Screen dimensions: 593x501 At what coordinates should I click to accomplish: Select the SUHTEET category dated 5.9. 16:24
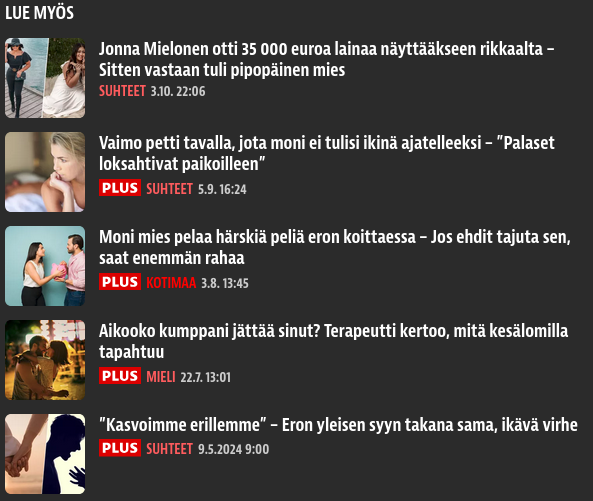(169, 189)
